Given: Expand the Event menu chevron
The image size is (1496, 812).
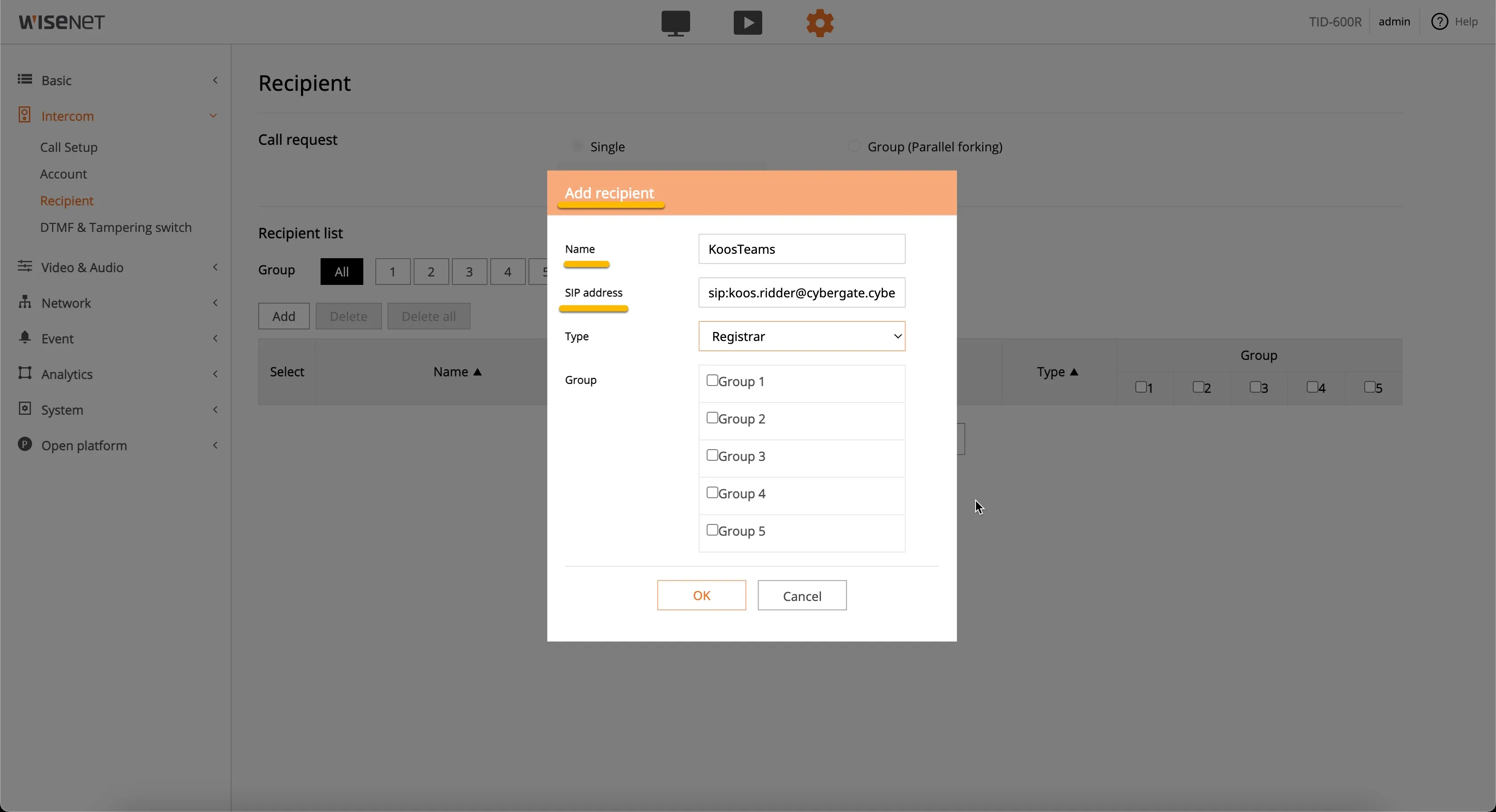Looking at the screenshot, I should (x=215, y=339).
